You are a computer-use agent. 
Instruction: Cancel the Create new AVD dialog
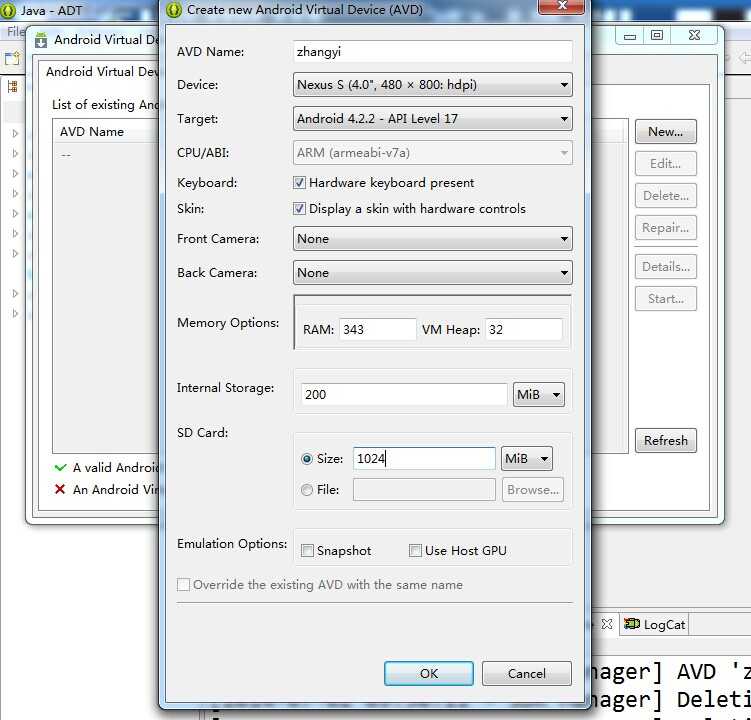(526, 674)
